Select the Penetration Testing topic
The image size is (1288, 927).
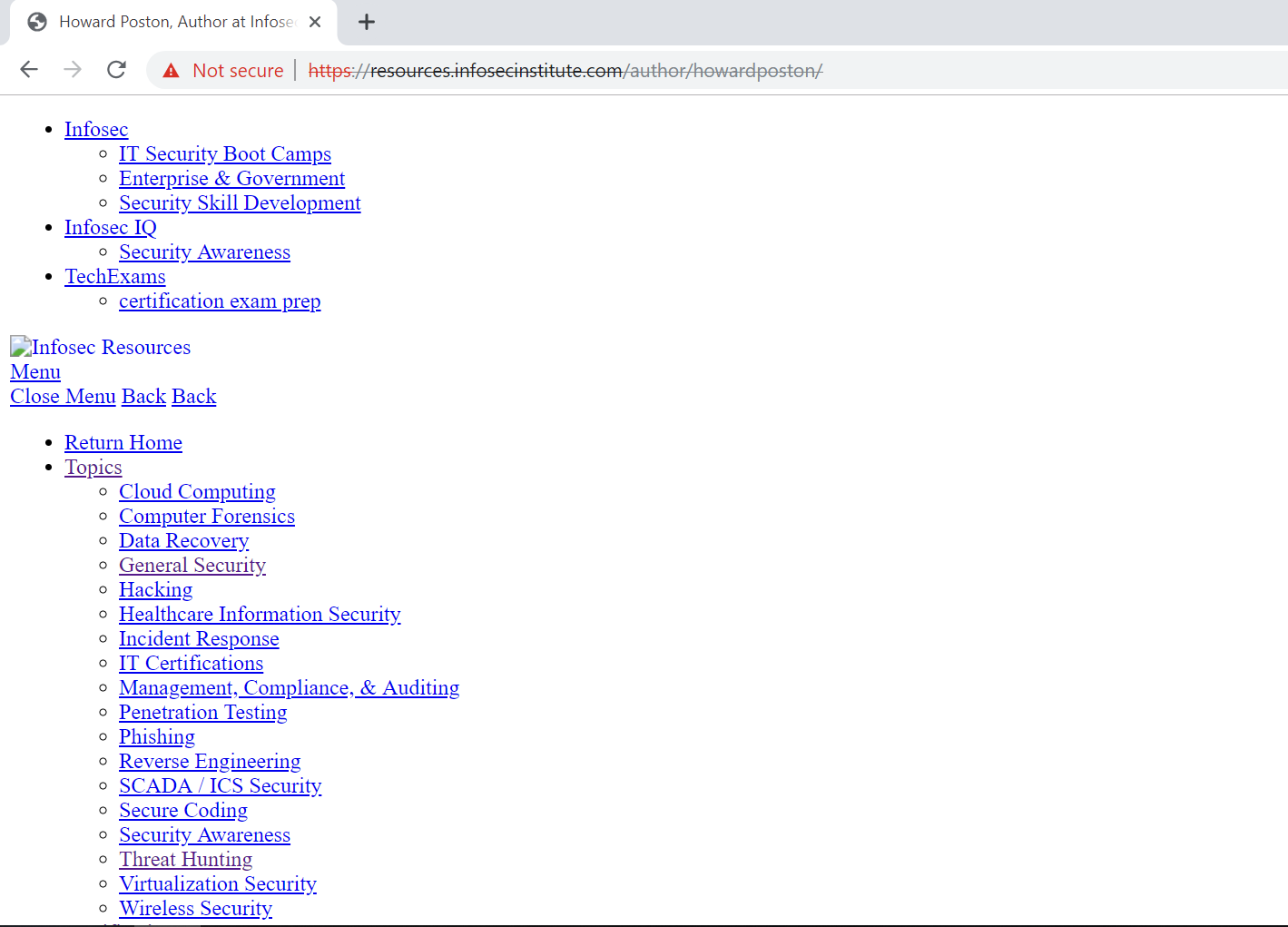(202, 713)
